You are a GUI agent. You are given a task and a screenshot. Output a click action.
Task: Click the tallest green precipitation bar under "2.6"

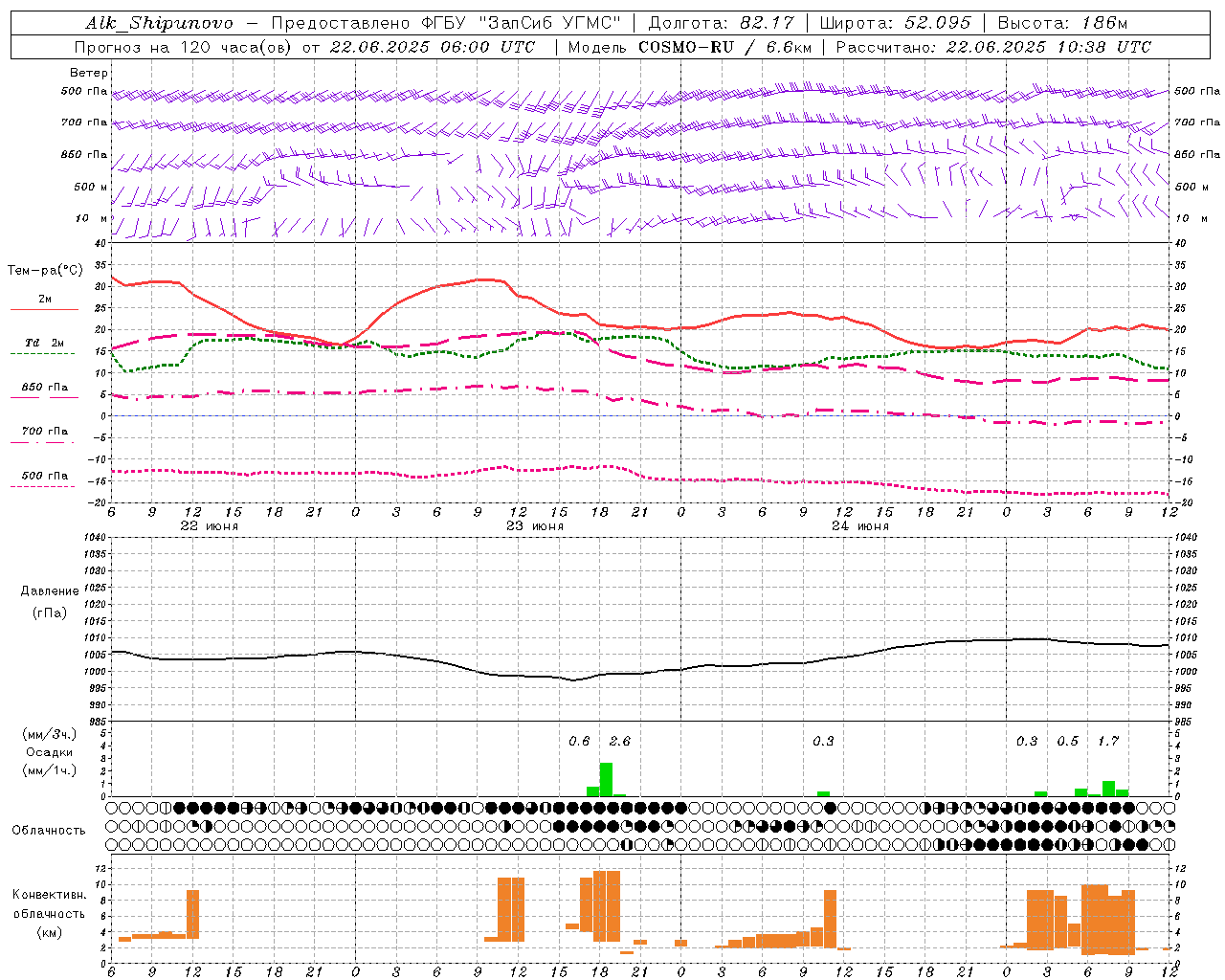[x=606, y=779]
